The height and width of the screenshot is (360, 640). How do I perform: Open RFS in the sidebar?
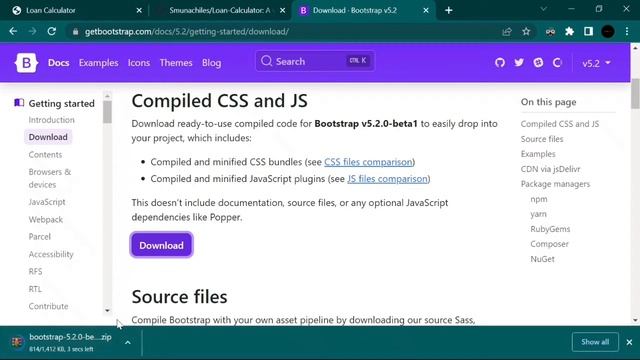pos(36,271)
